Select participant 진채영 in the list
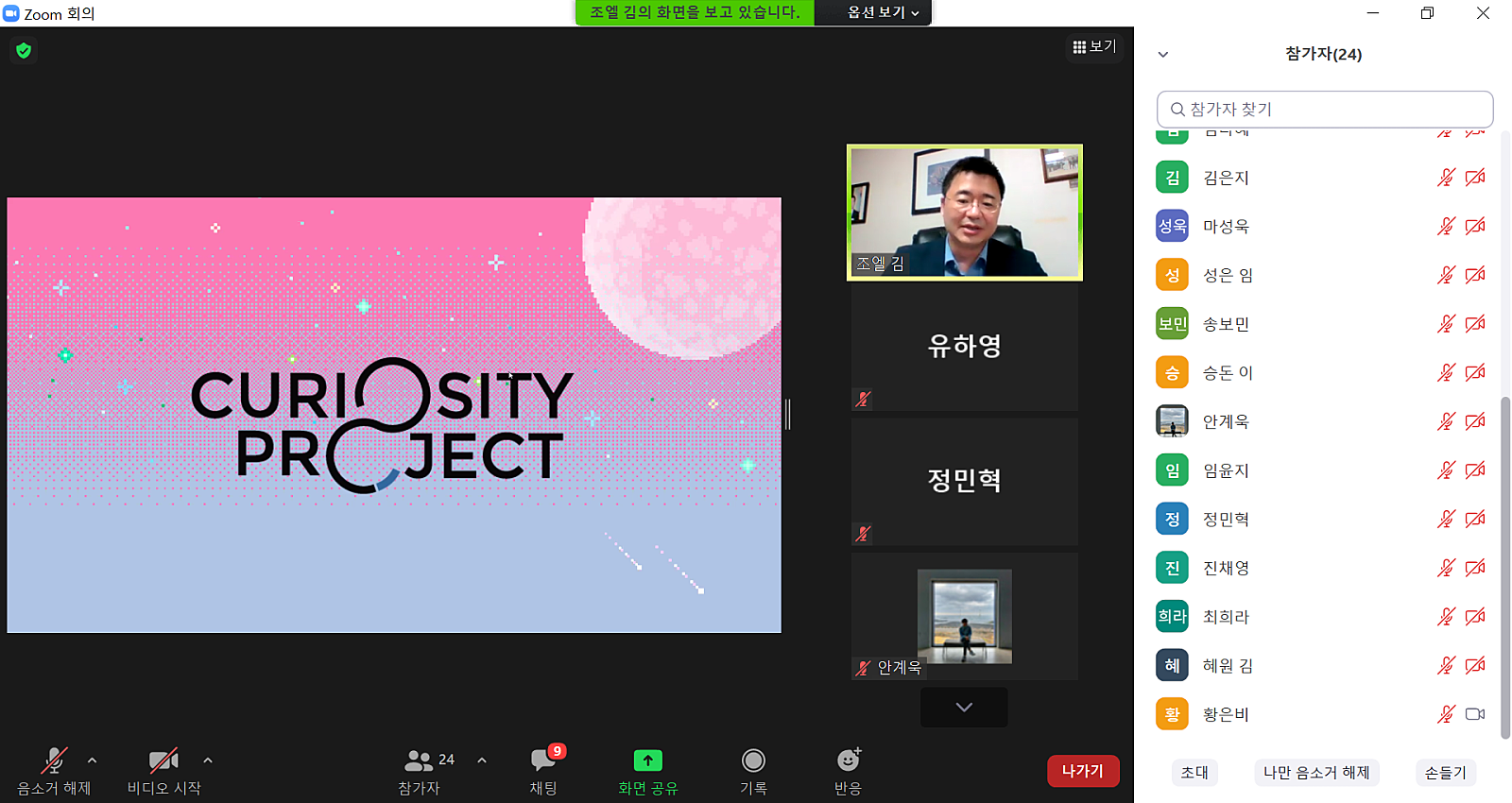The width and height of the screenshot is (1512, 803). click(1323, 568)
